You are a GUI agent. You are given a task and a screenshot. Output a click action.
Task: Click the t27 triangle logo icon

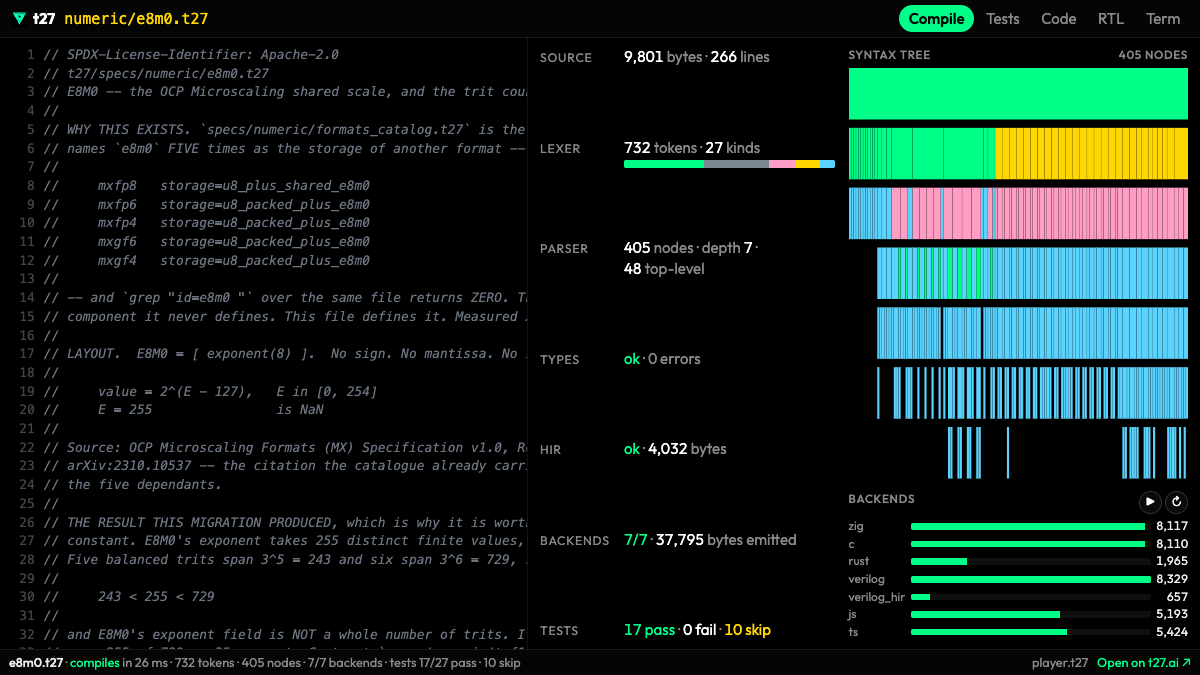19,19
